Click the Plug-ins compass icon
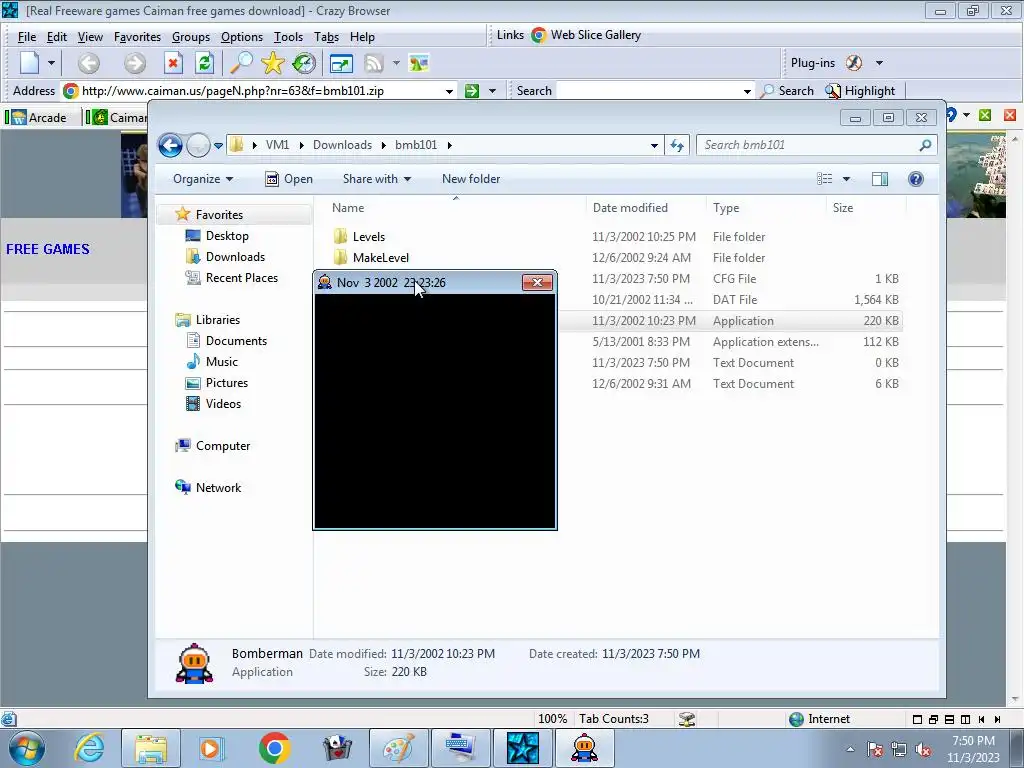The image size is (1024, 768). 854,63
